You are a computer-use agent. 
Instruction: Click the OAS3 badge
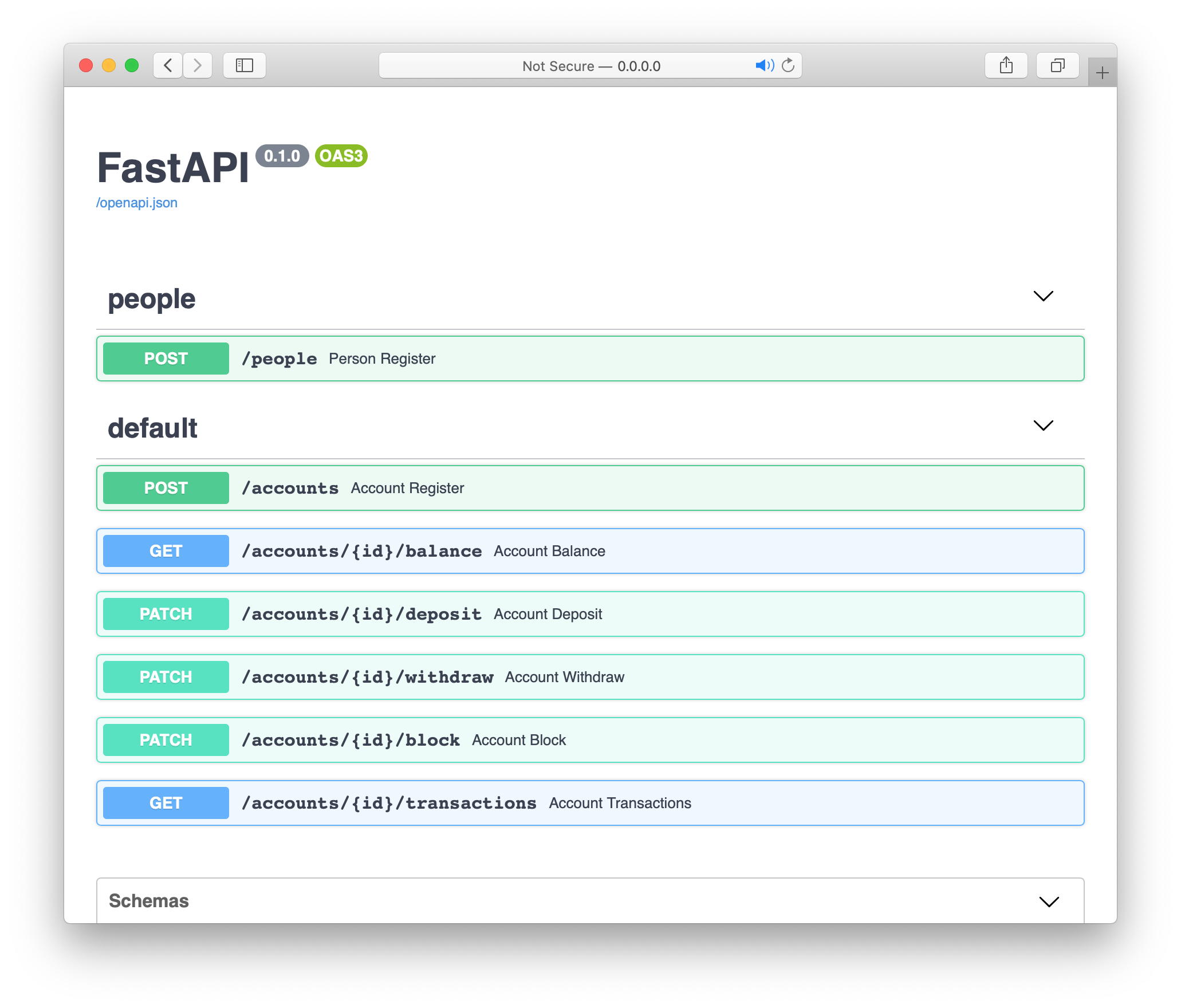point(341,156)
